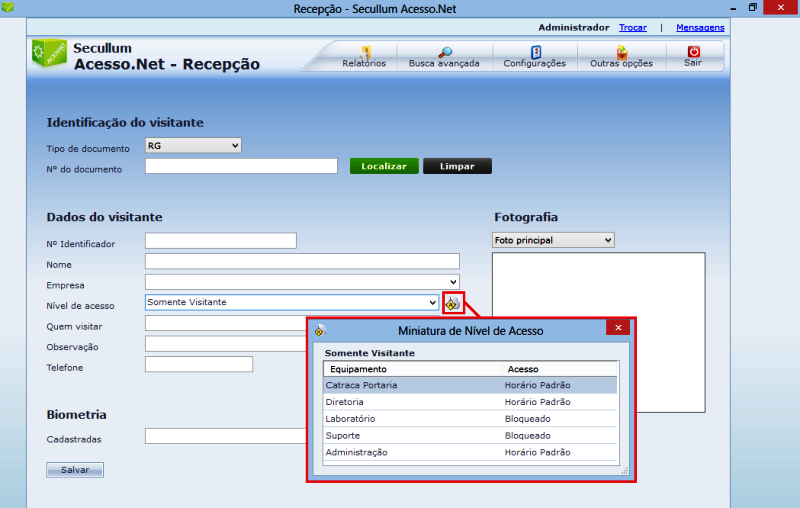800x508 pixels.
Task: Click the Trocar user link
Action: pos(632,27)
